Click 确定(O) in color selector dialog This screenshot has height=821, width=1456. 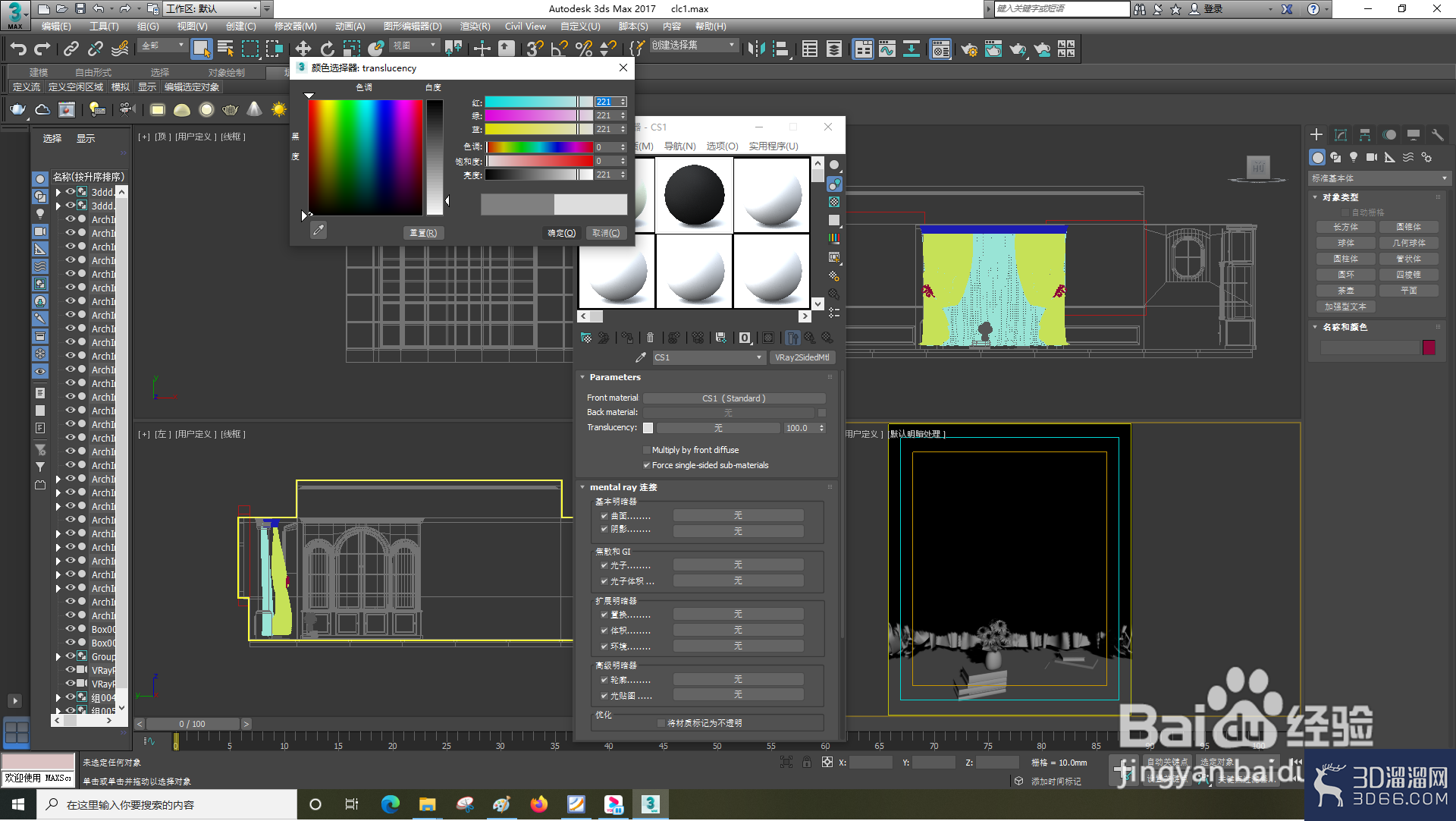(x=562, y=233)
